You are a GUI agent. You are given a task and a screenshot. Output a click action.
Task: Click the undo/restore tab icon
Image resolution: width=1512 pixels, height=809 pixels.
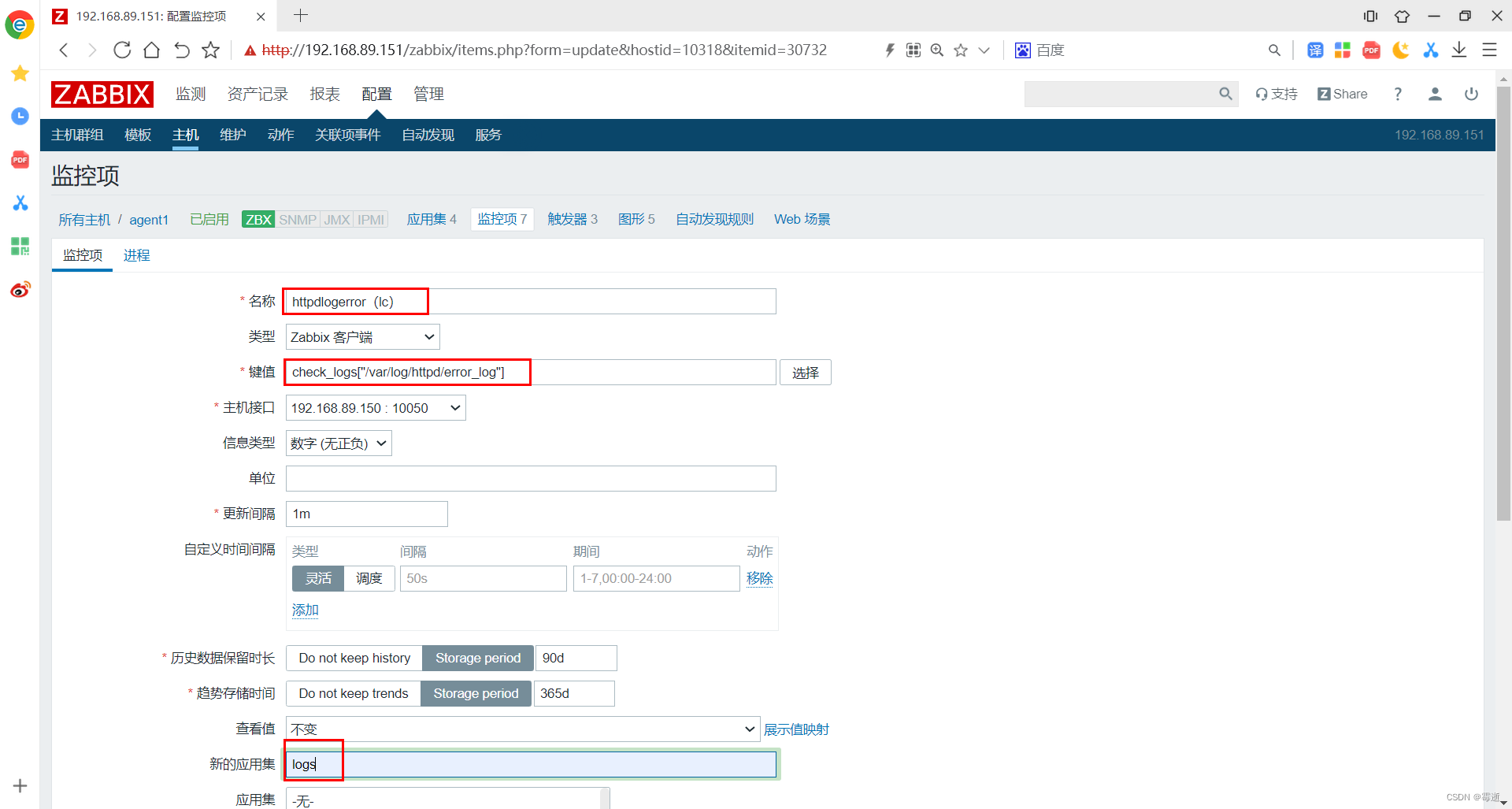pos(182,50)
